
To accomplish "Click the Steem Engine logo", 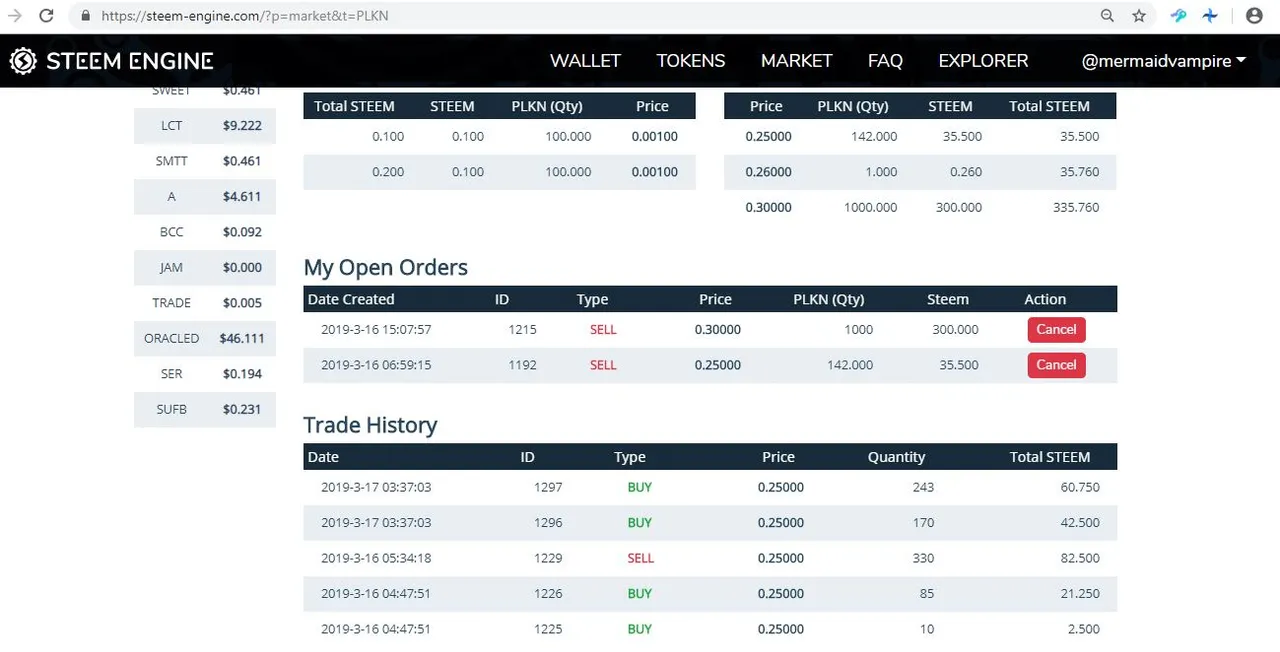I will (111, 61).
